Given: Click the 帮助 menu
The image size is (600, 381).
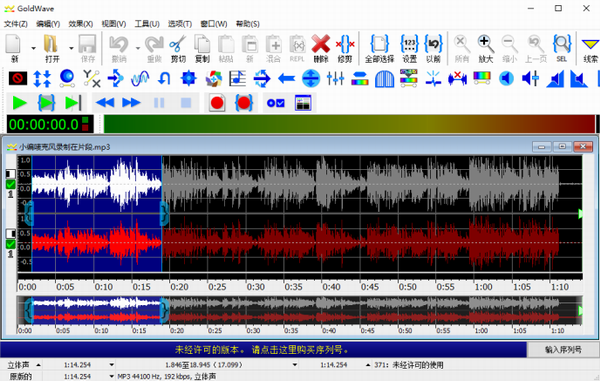Looking at the screenshot, I should pyautogui.click(x=248, y=24).
